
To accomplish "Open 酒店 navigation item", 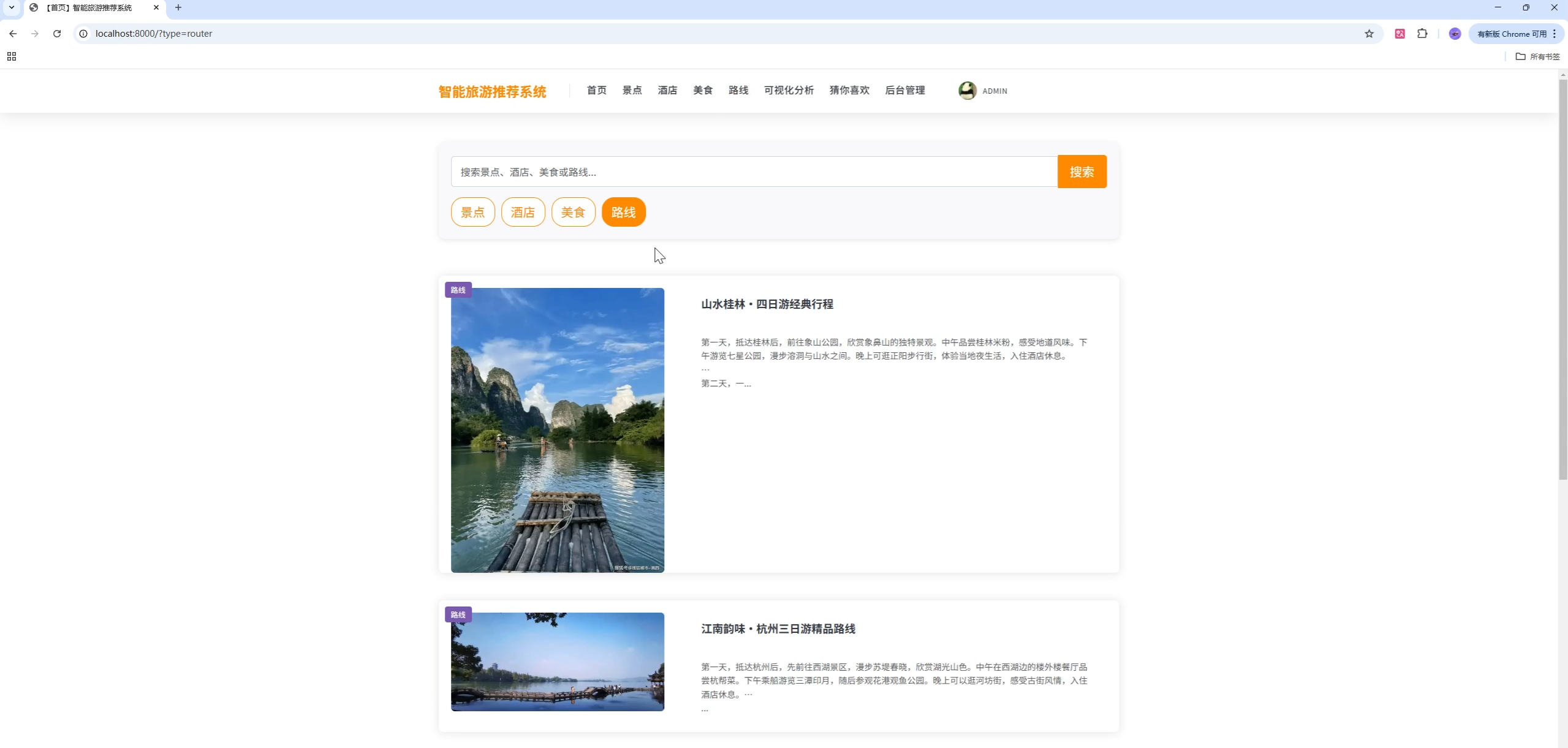I will click(667, 90).
